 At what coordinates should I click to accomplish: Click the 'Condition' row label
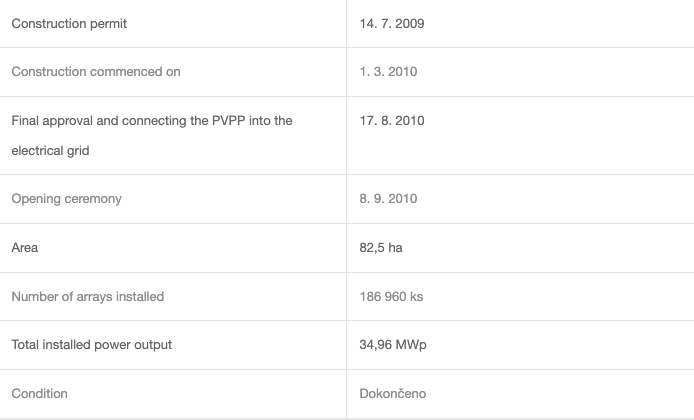(39, 393)
